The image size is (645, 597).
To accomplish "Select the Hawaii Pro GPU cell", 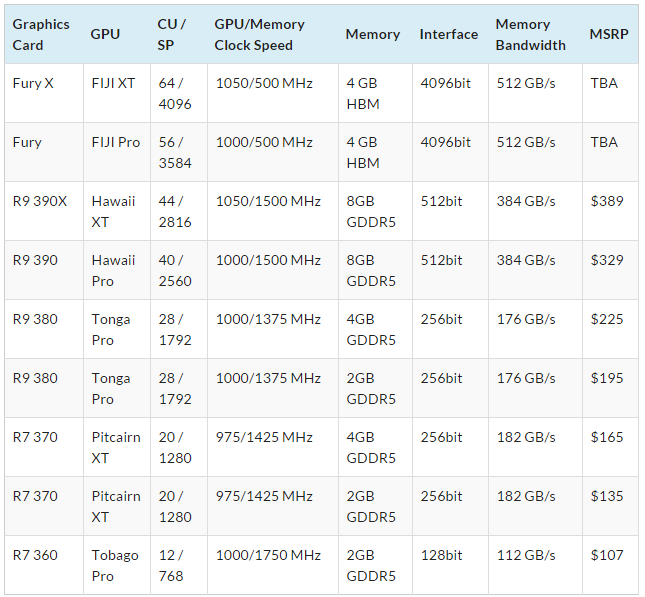I will coord(117,270).
